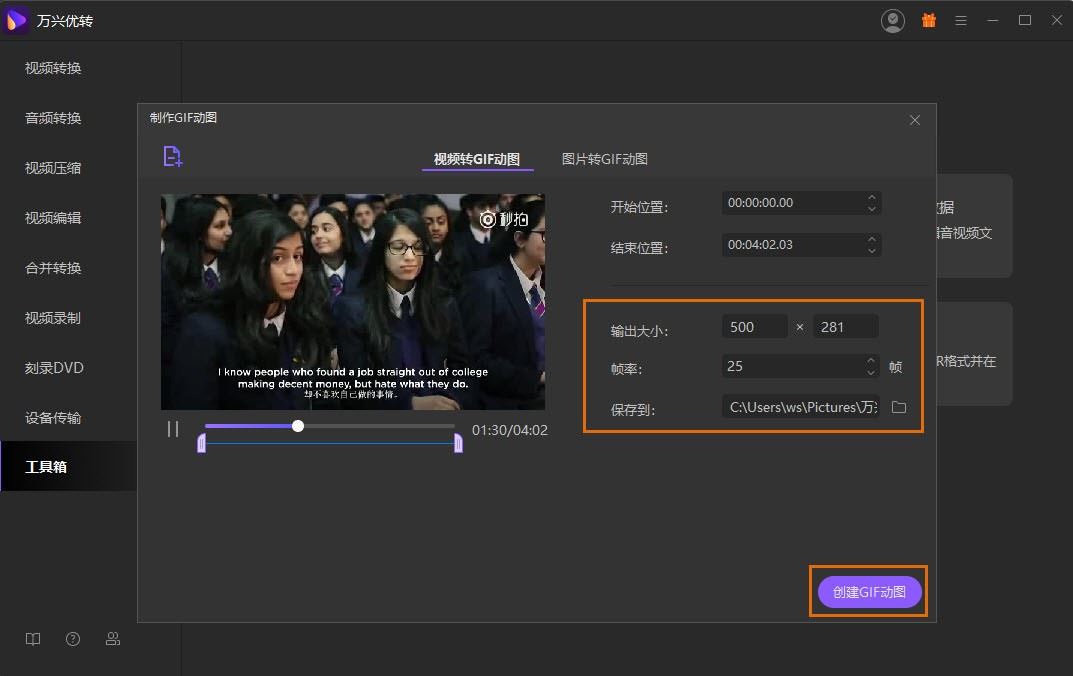The height and width of the screenshot is (676, 1073).
Task: Select the 视频转GIF动图 tab
Action: [477, 159]
